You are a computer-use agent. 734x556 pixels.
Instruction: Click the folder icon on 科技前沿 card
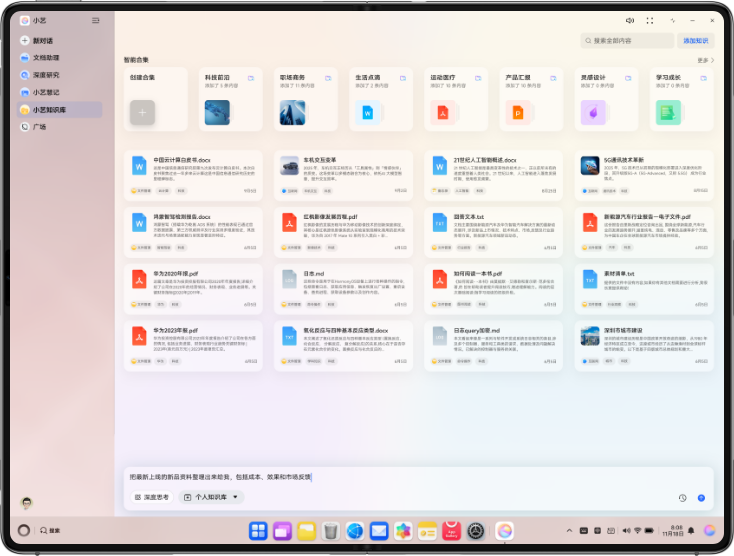pos(251,78)
